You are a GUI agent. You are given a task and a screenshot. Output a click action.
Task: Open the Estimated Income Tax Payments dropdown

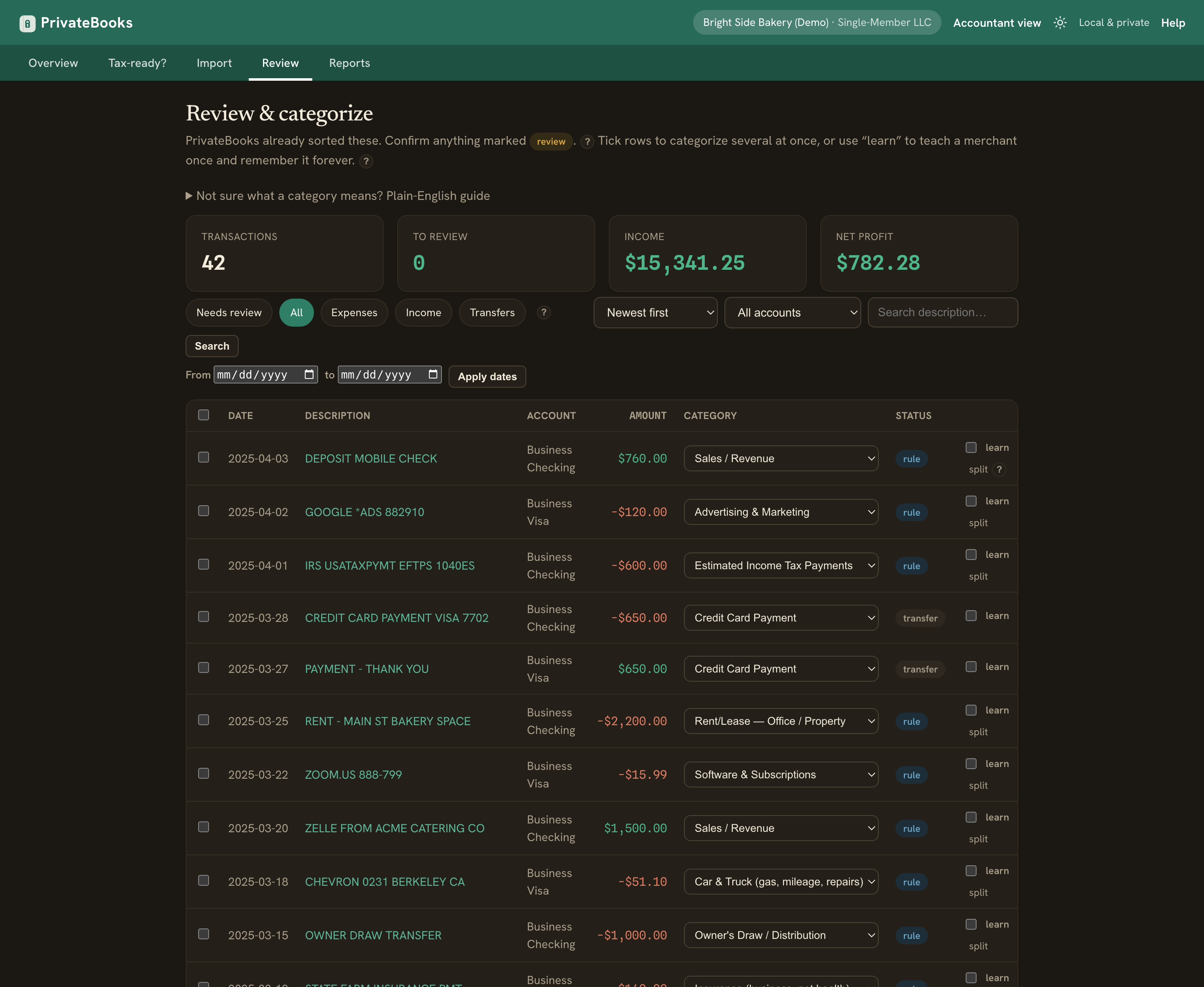point(781,566)
